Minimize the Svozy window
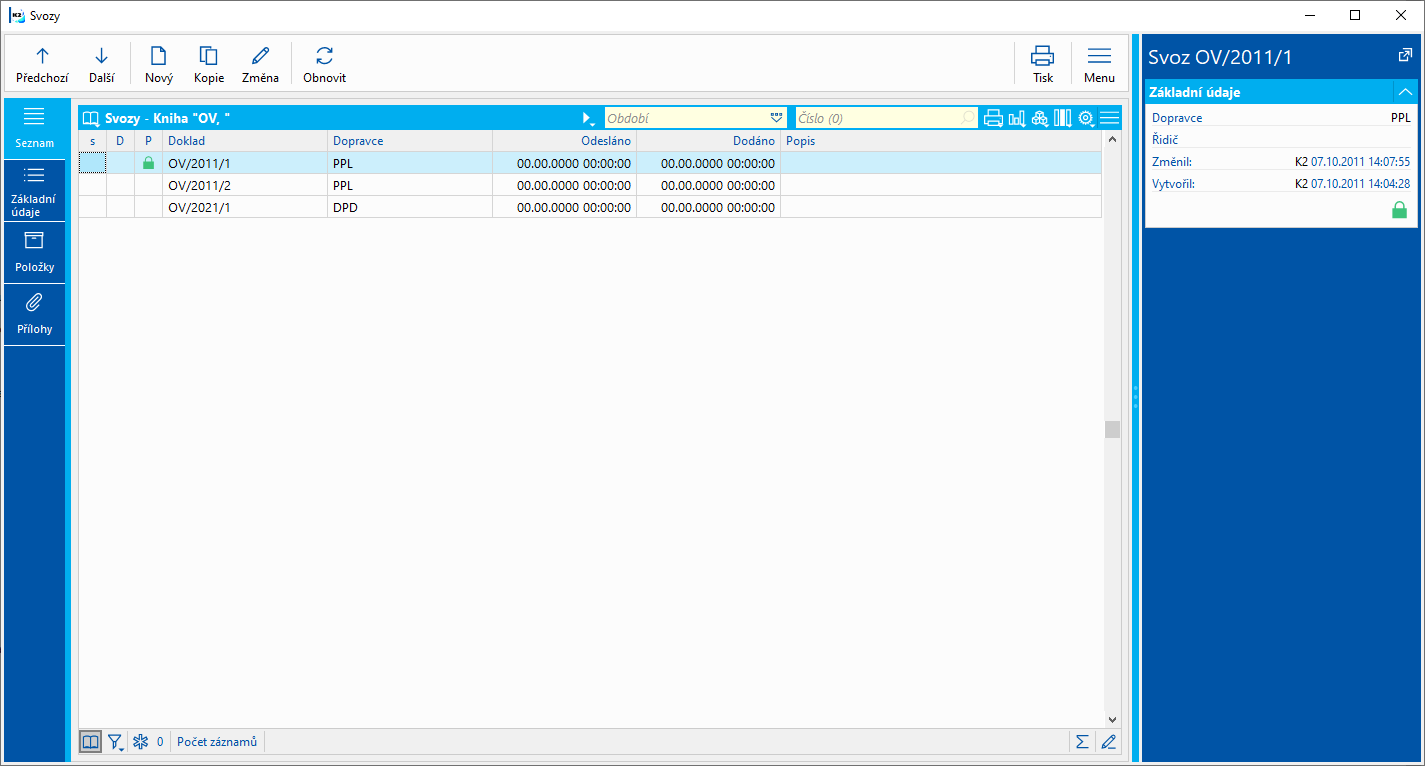 (x=1309, y=15)
